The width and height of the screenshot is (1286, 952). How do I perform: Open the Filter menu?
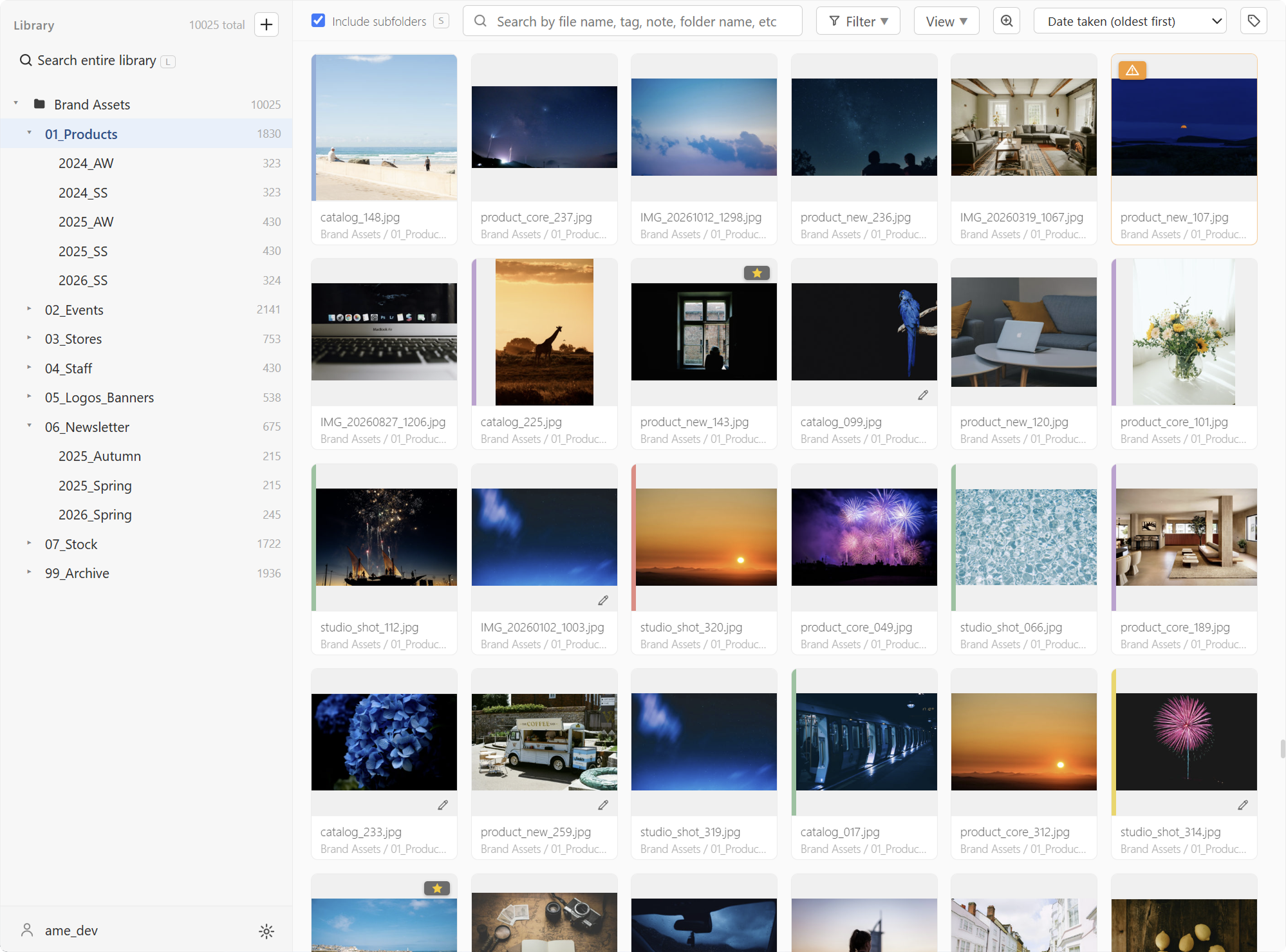[x=858, y=21]
